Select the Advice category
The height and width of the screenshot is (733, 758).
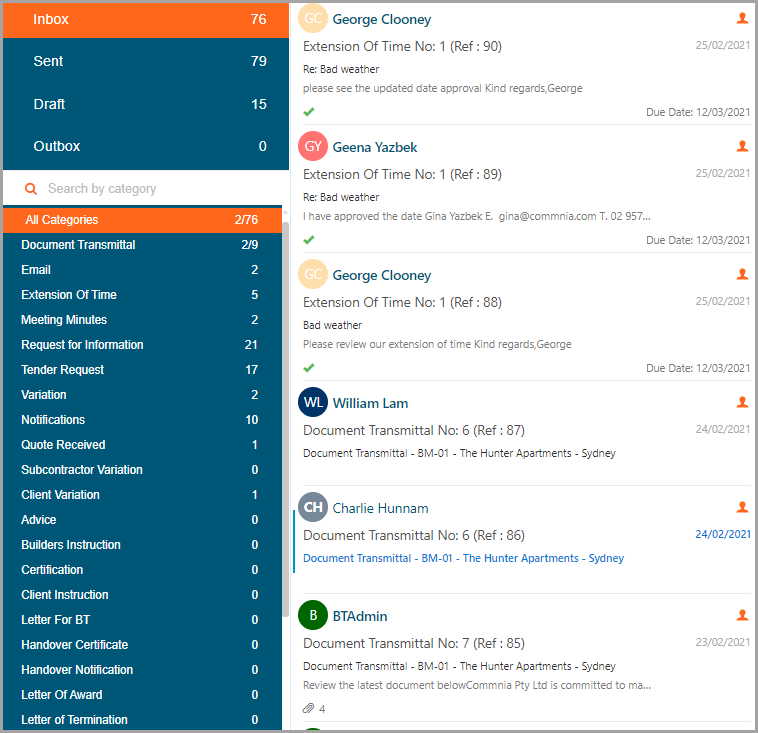(142, 520)
